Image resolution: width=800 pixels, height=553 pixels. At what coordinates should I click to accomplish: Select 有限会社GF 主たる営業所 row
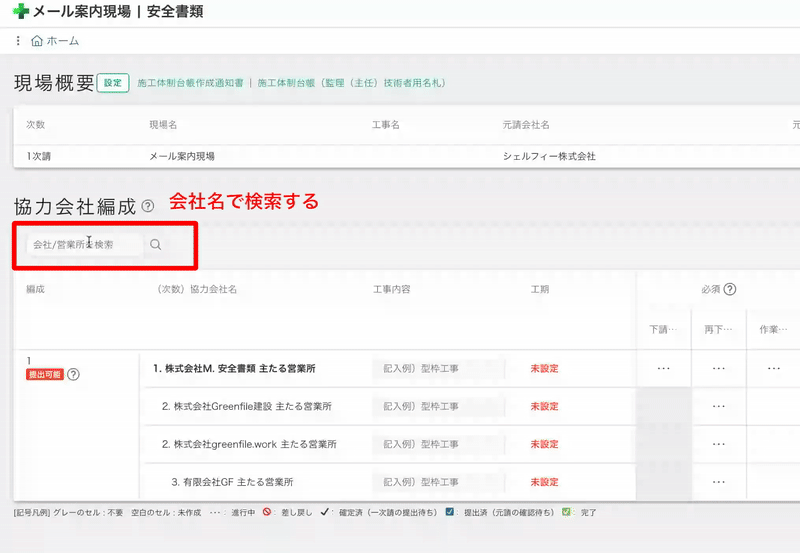[232, 482]
